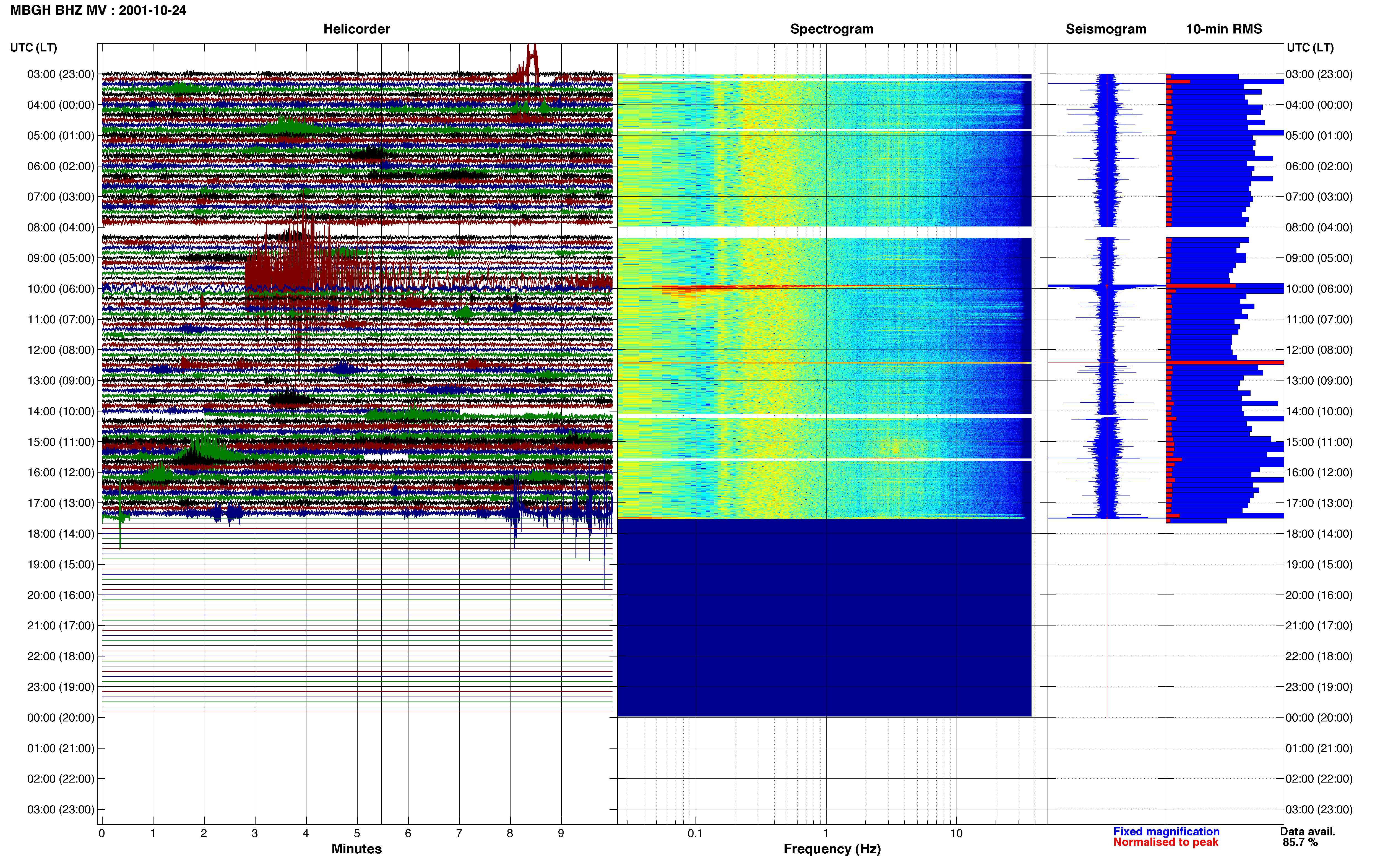Click the 08:00 (04:00) Helicorder time label
This screenshot has width=1388, height=868.
point(61,227)
